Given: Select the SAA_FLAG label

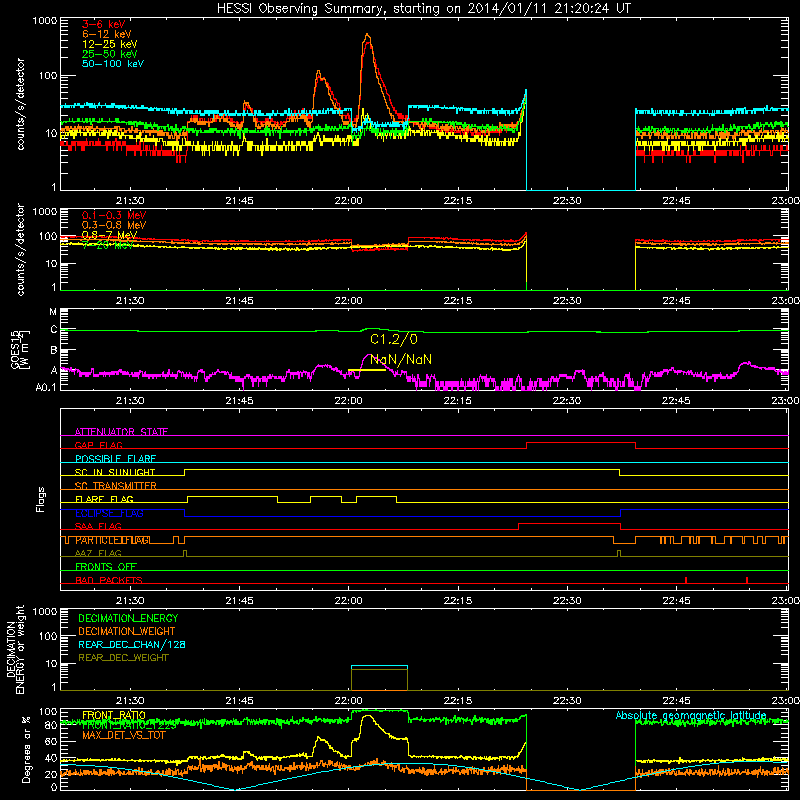Looking at the screenshot, I should click(x=98, y=526).
